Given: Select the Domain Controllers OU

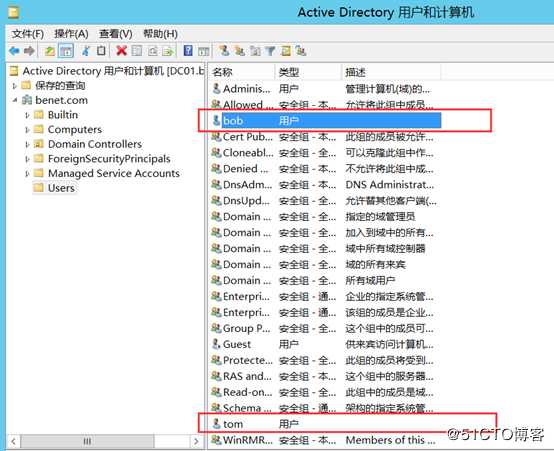Looking at the screenshot, I should 88,144.
